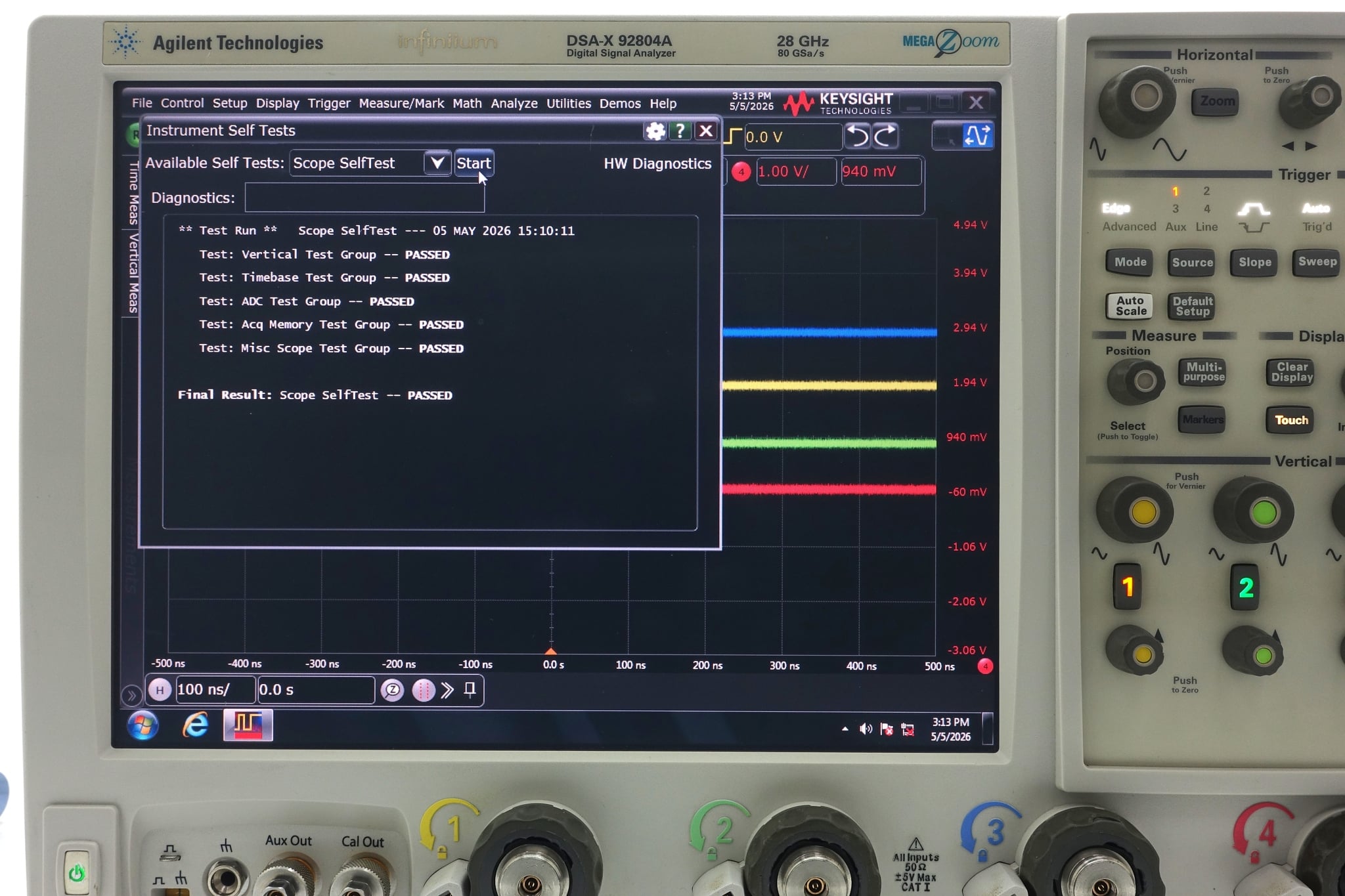Open the Display menu
The width and height of the screenshot is (1345, 896).
tap(277, 103)
